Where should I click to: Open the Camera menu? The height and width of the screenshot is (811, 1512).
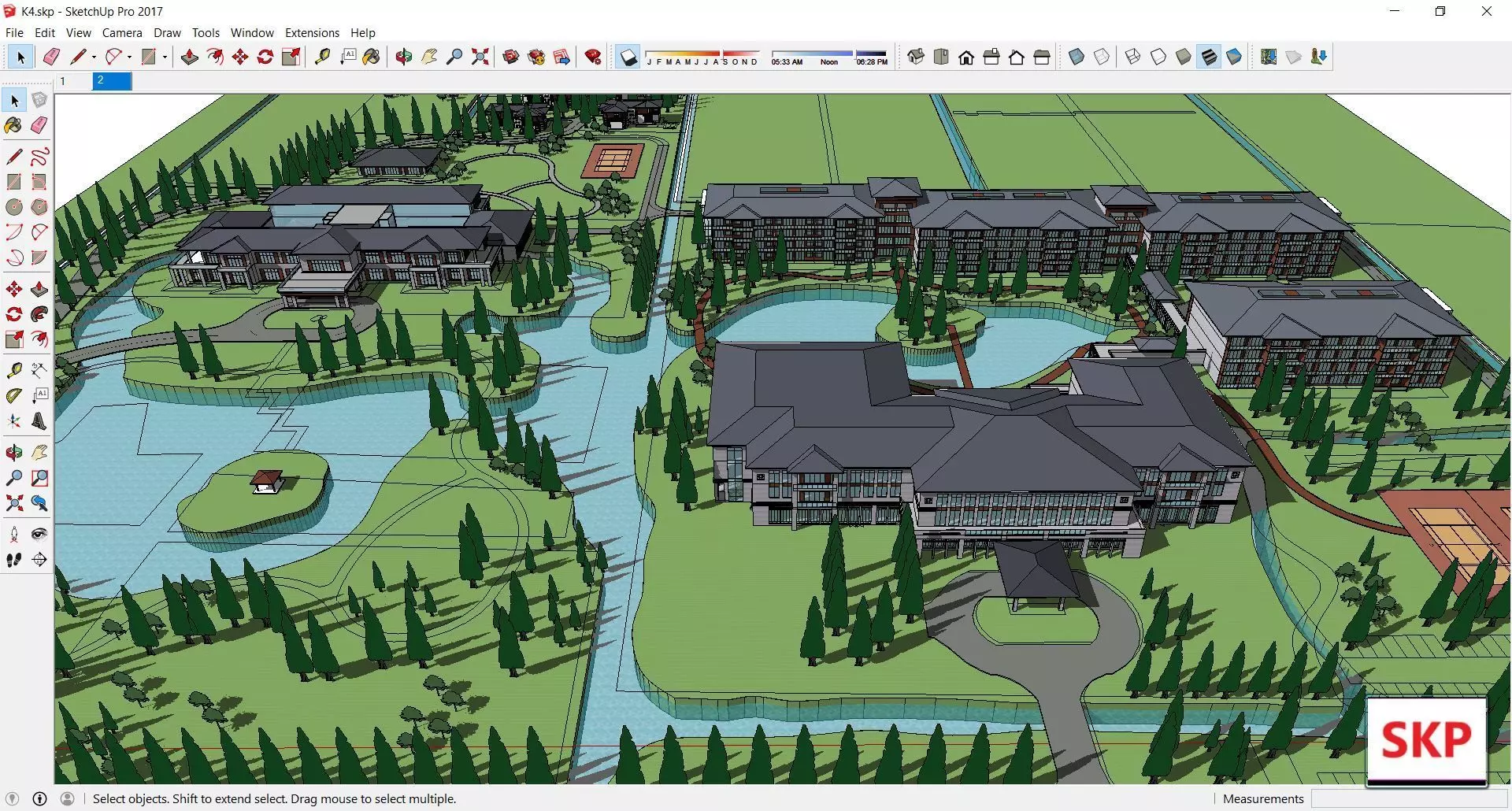point(122,33)
